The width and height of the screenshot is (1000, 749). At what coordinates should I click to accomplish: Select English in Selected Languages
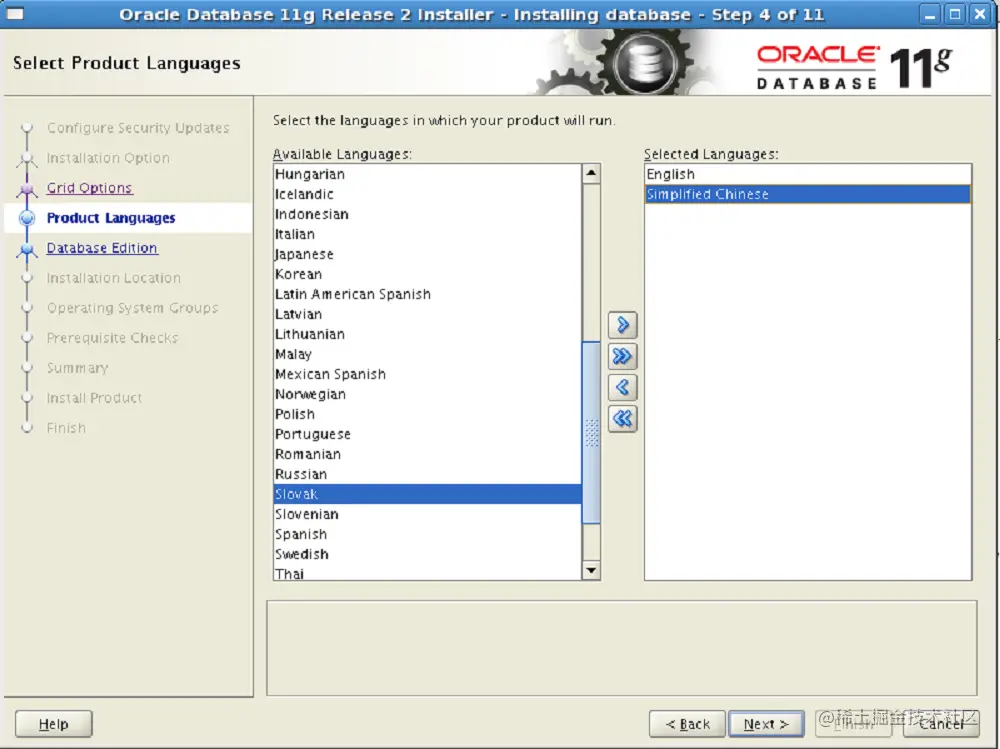[x=670, y=173]
